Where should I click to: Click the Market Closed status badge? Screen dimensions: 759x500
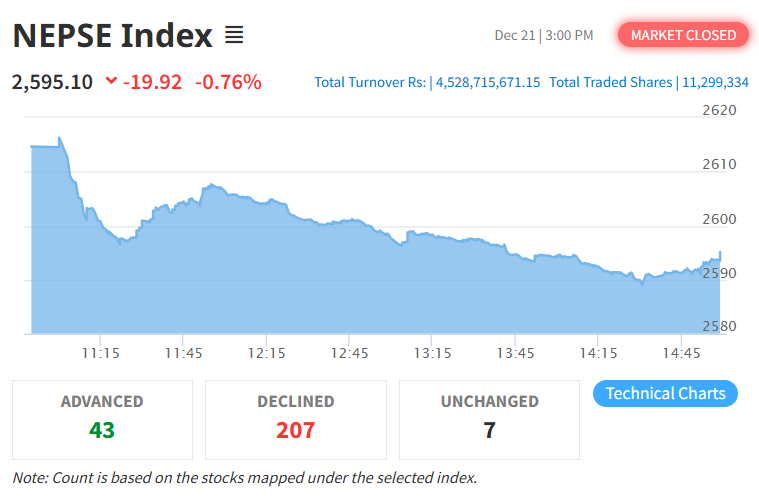click(x=684, y=35)
